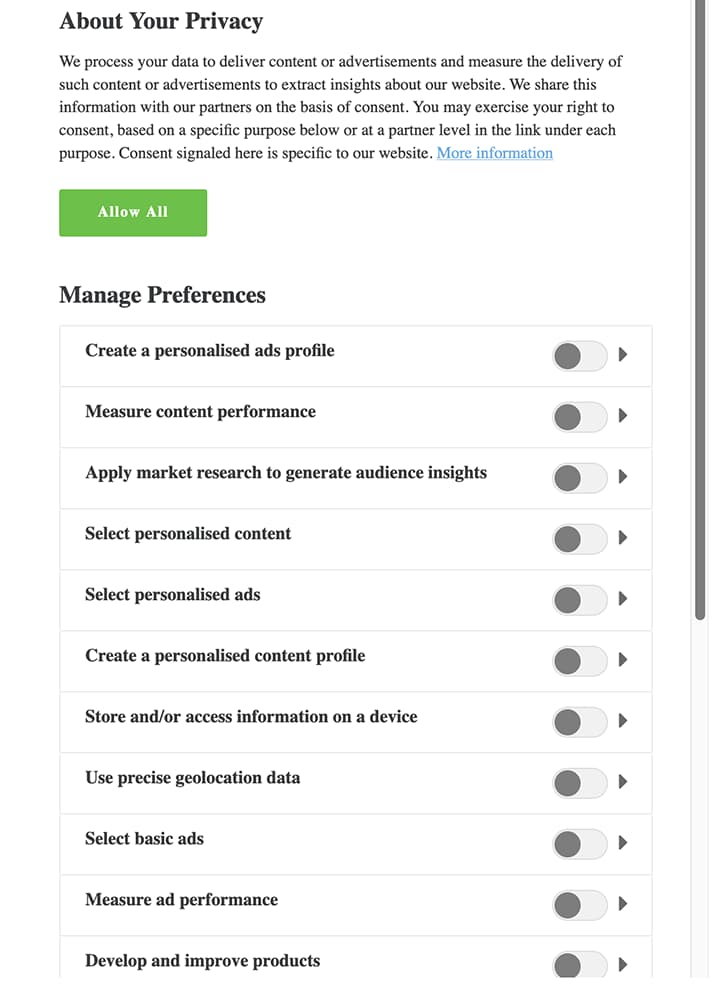Screen dimensions: 712x1000
Task: Enable Apply market research to generate audience insights
Action: [581, 478]
